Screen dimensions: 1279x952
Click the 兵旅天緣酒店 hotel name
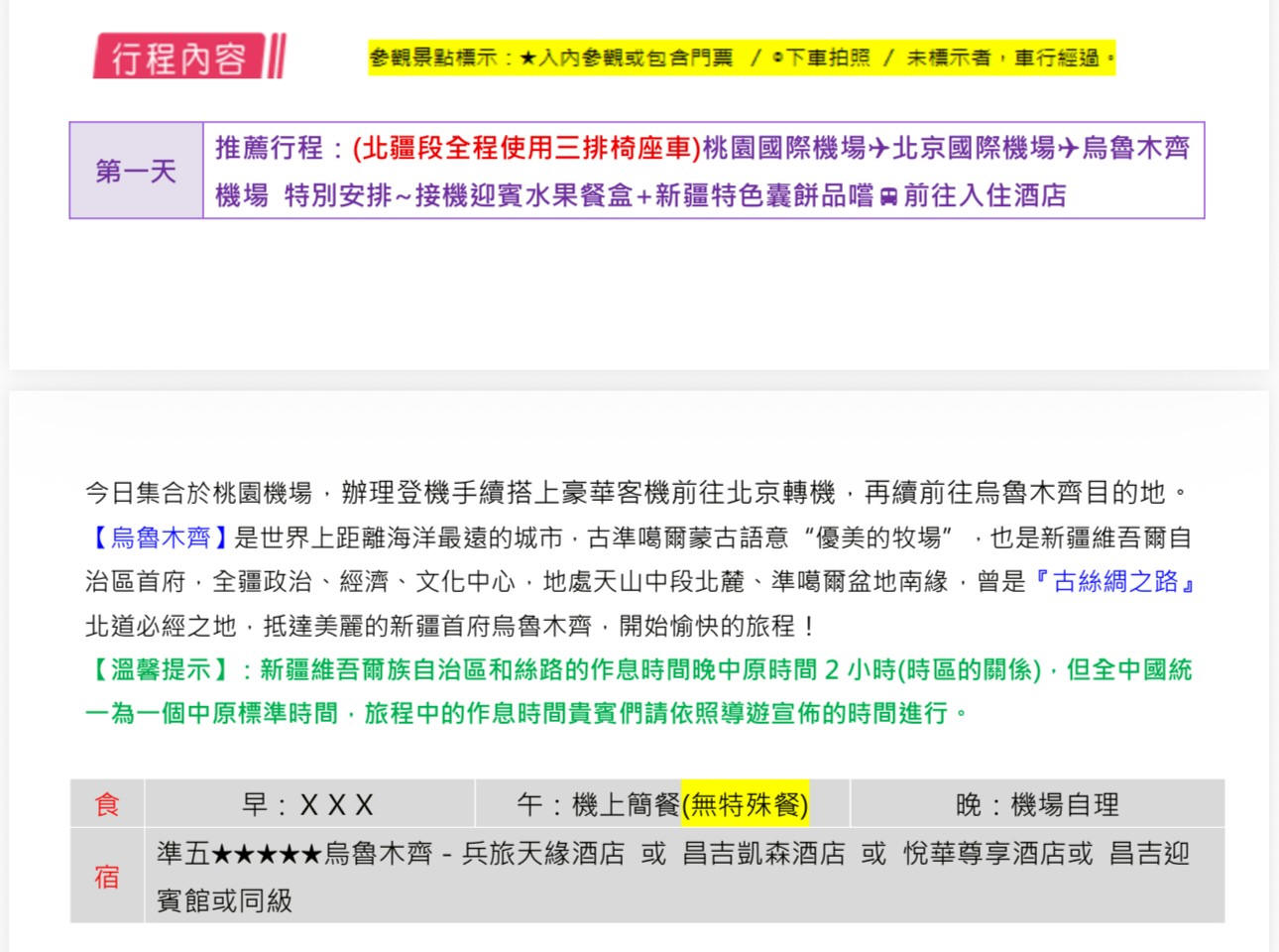tap(543, 854)
